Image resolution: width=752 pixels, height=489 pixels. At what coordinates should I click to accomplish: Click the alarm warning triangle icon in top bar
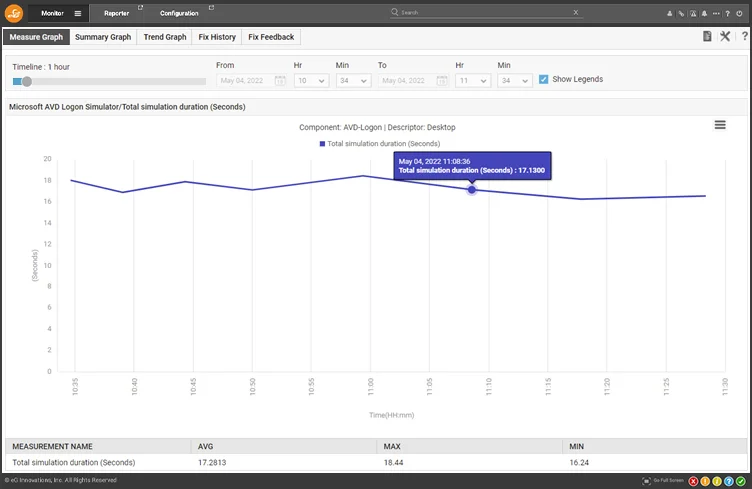coord(693,13)
